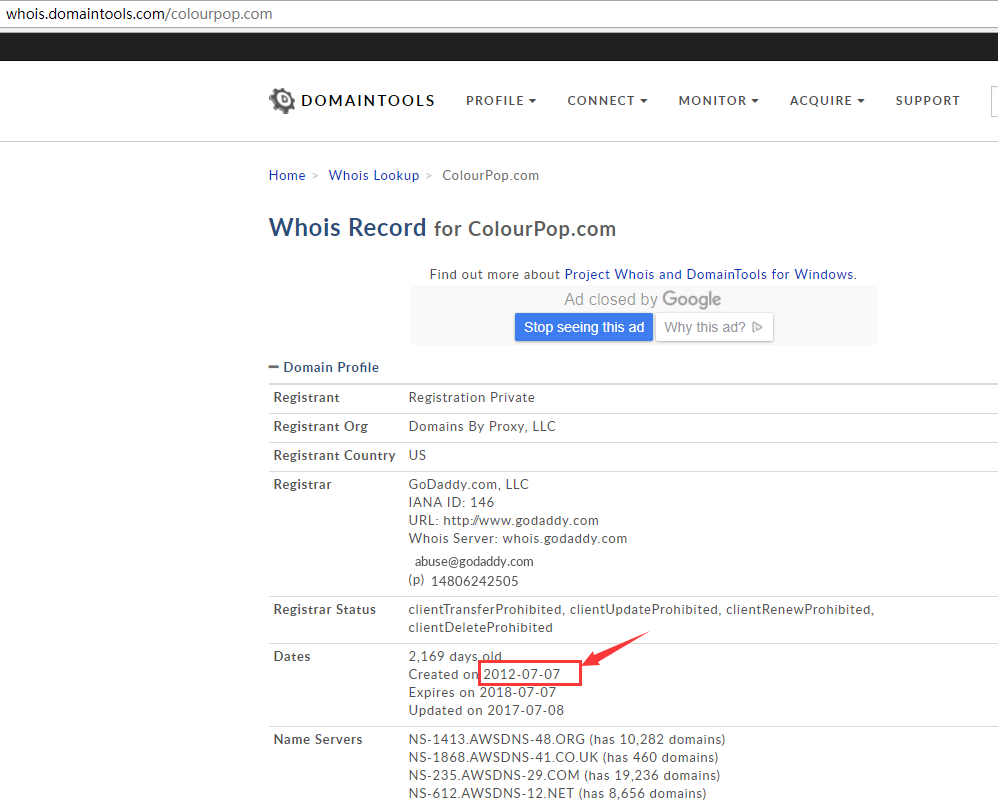Open the Connect dropdown menu
The width and height of the screenshot is (998, 809).
(x=607, y=101)
